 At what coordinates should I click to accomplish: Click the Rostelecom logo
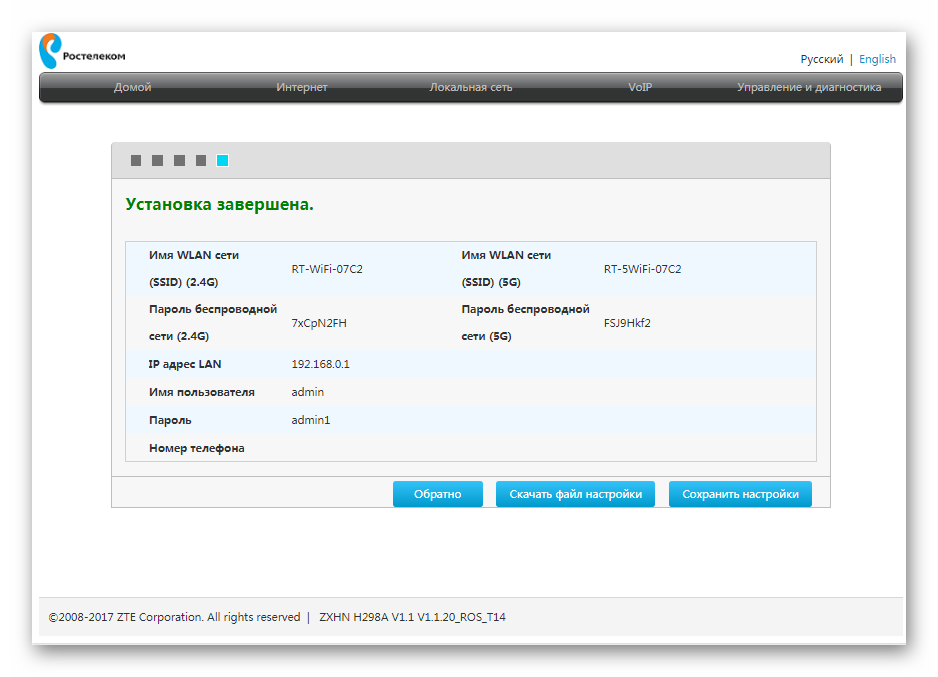[82, 51]
